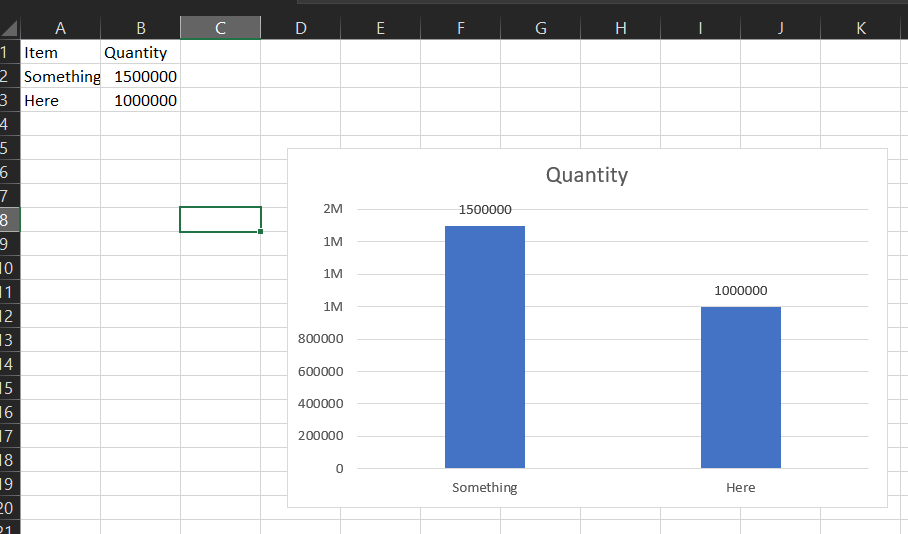The height and width of the screenshot is (534, 908).
Task: Select column D header
Action: point(301,28)
